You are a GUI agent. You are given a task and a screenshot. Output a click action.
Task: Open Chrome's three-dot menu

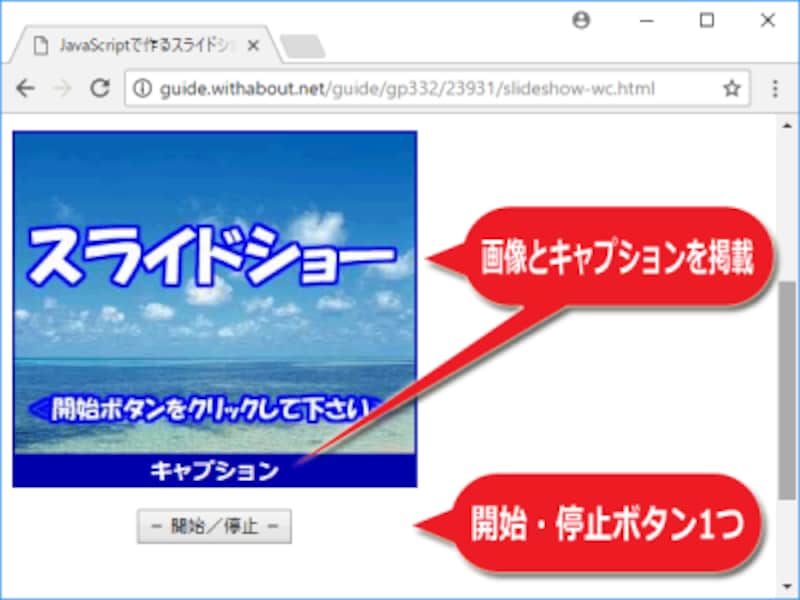coord(775,89)
